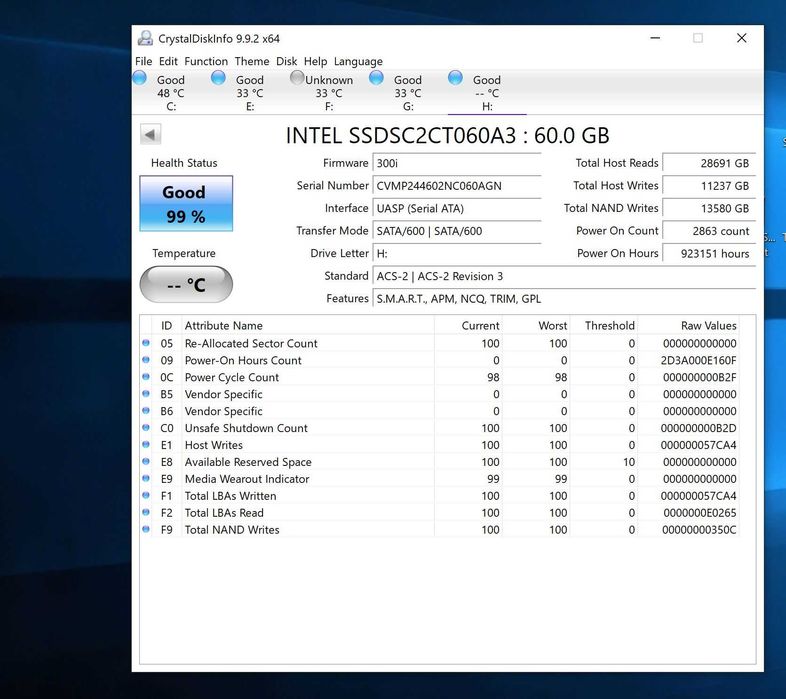
Task: Open the Theme menu
Action: (252, 61)
